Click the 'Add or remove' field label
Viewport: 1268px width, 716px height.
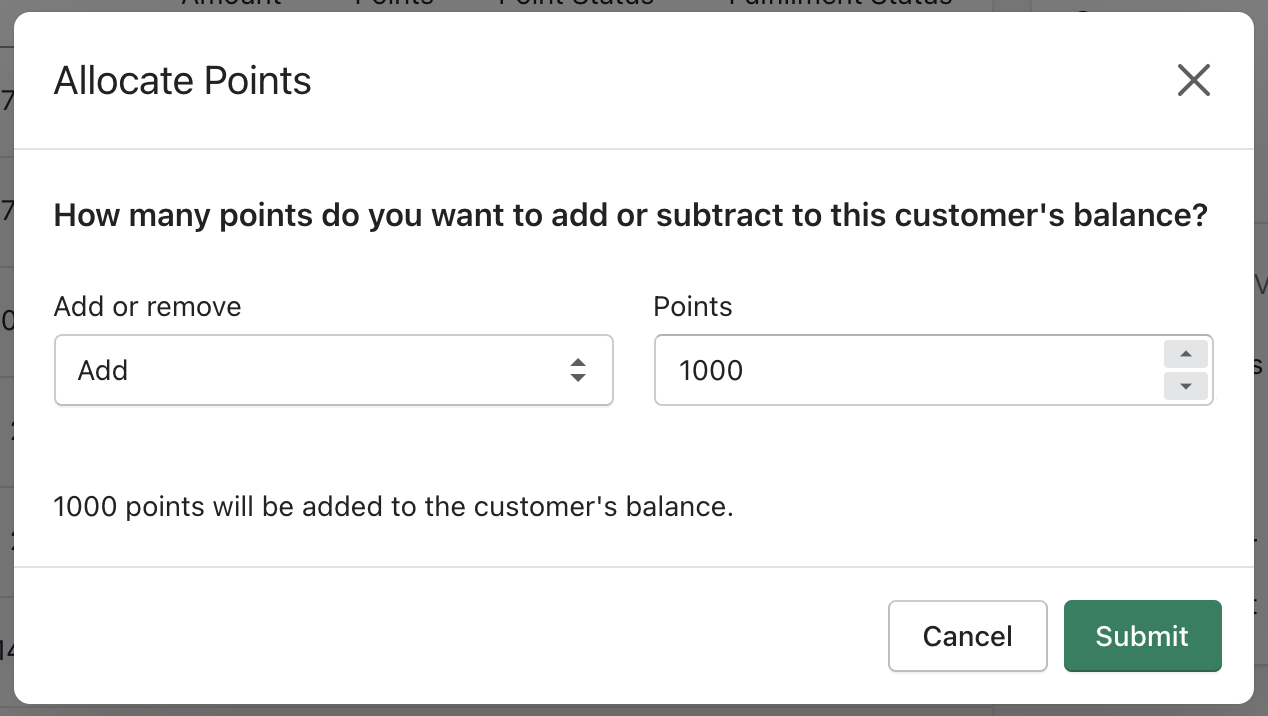(x=147, y=306)
